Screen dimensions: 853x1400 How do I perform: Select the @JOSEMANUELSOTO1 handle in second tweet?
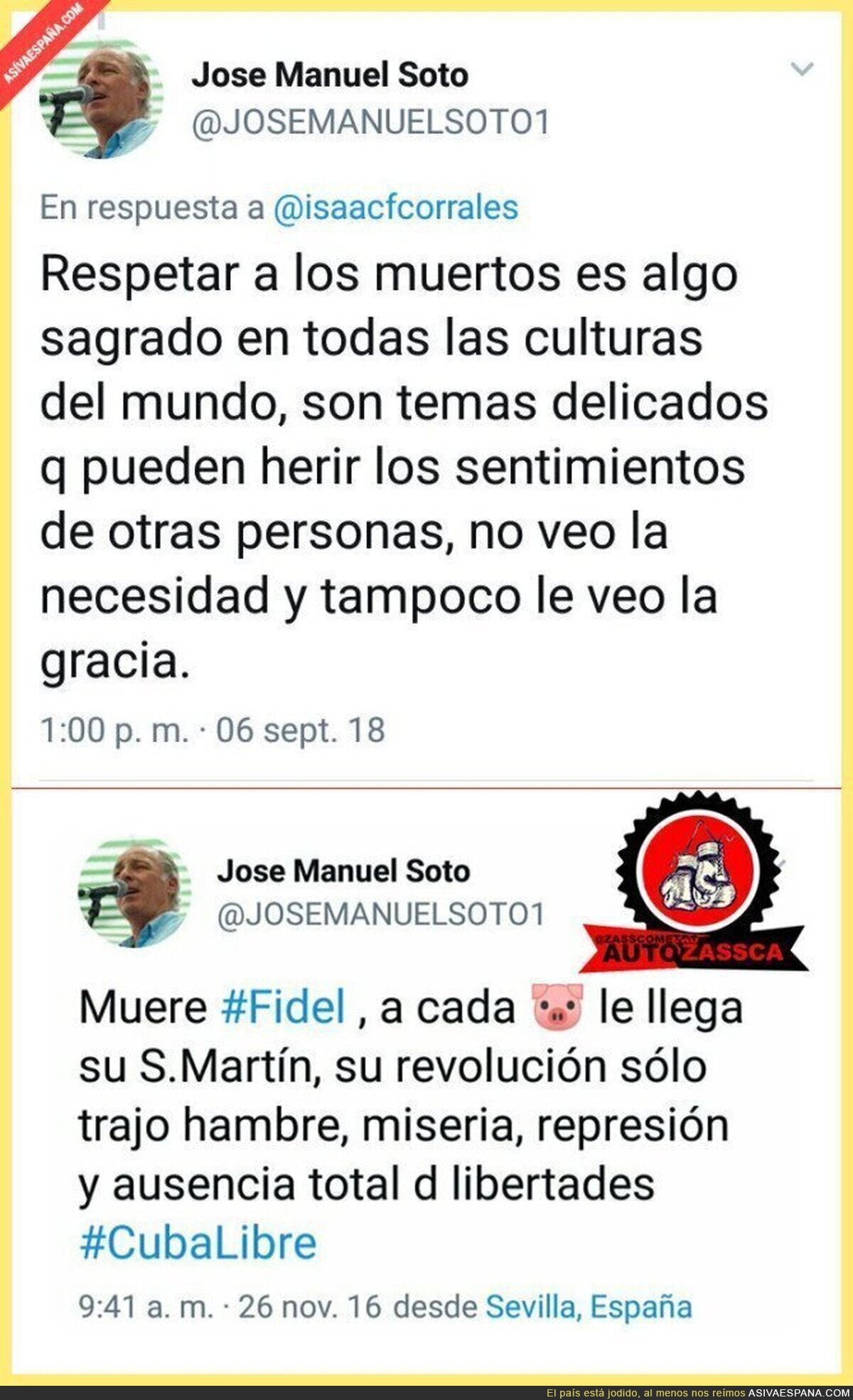(x=380, y=915)
